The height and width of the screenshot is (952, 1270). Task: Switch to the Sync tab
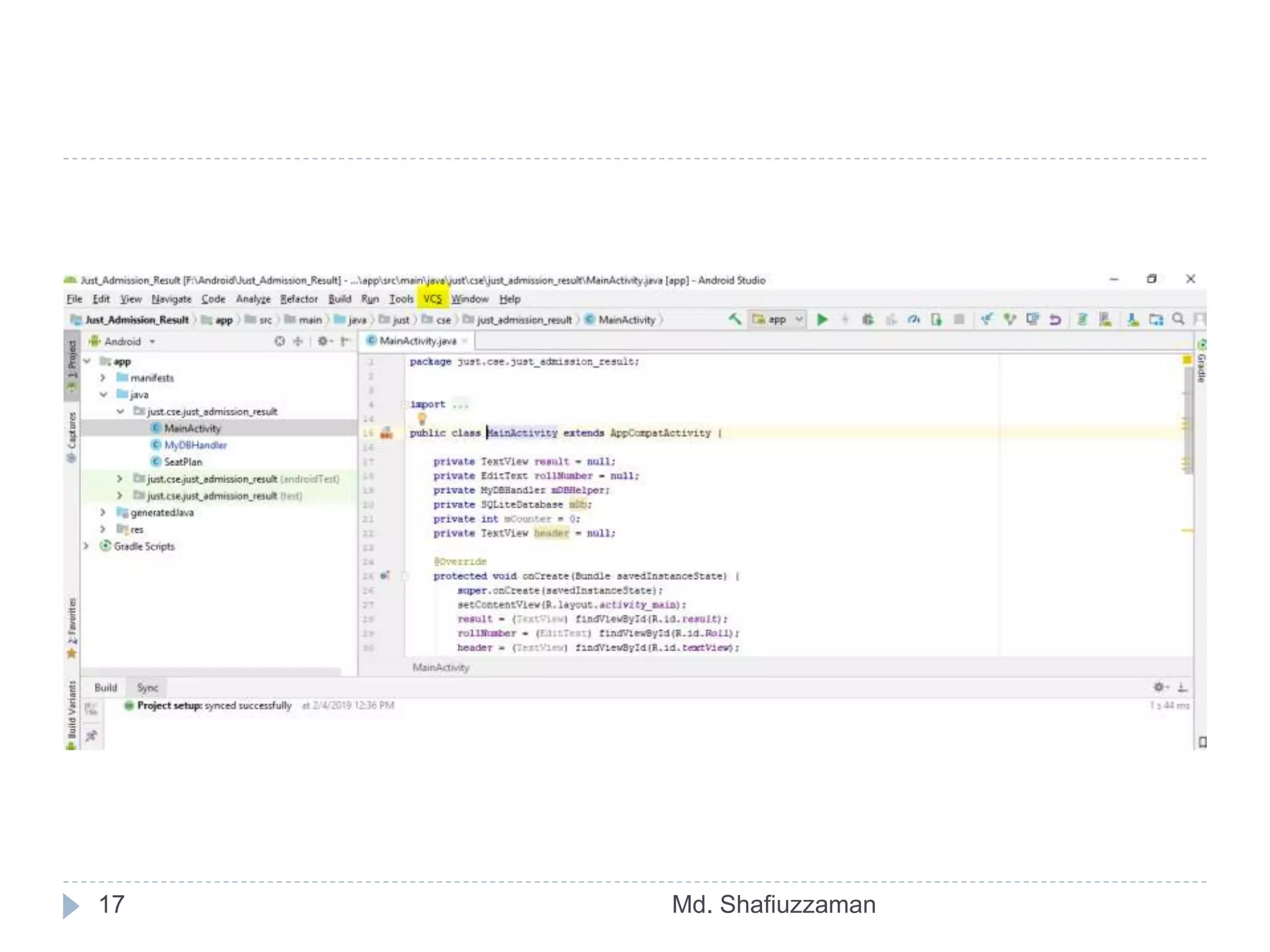(148, 687)
